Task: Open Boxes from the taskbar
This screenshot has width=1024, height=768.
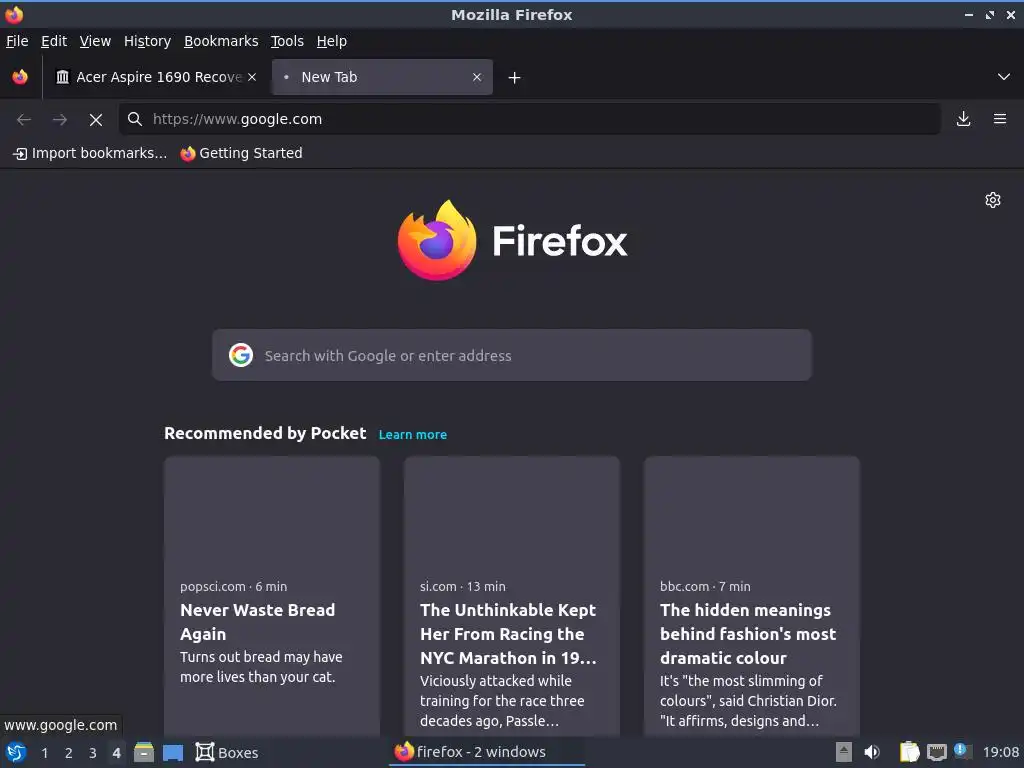Action: (x=227, y=752)
